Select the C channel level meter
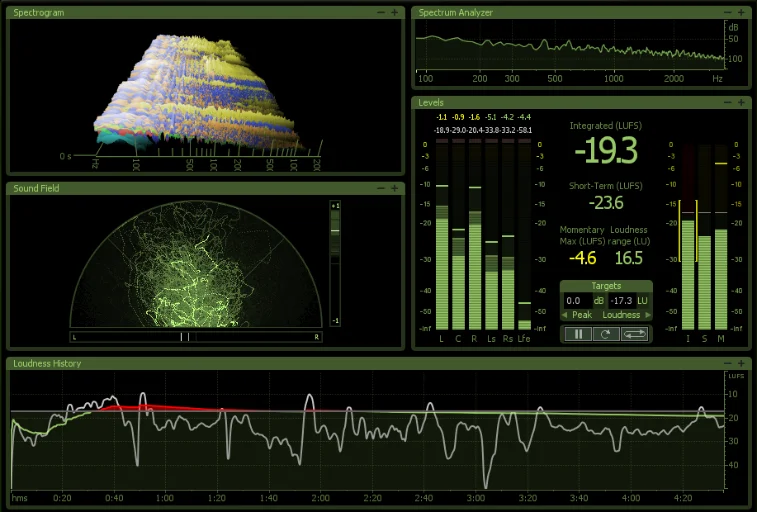The width and height of the screenshot is (757, 512). pos(458,235)
